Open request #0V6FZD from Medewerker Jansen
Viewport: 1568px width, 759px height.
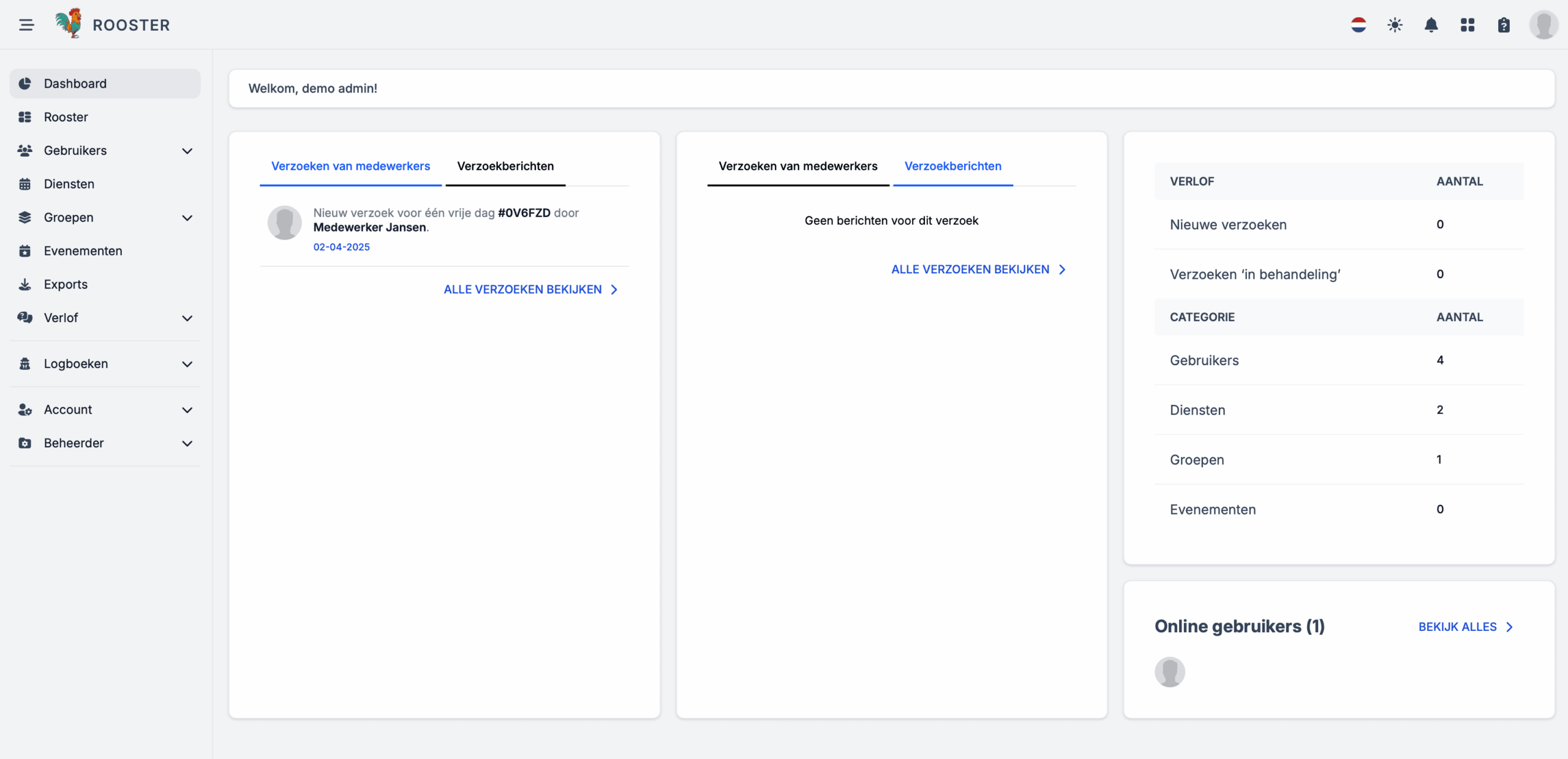[523, 213]
